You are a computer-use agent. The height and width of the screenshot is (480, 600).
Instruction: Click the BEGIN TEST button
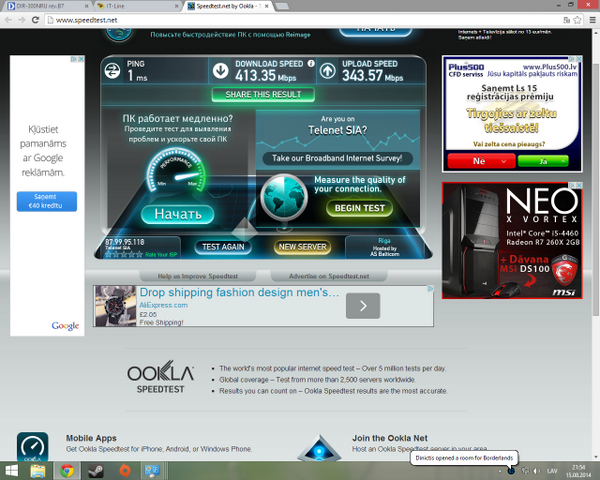click(x=360, y=208)
